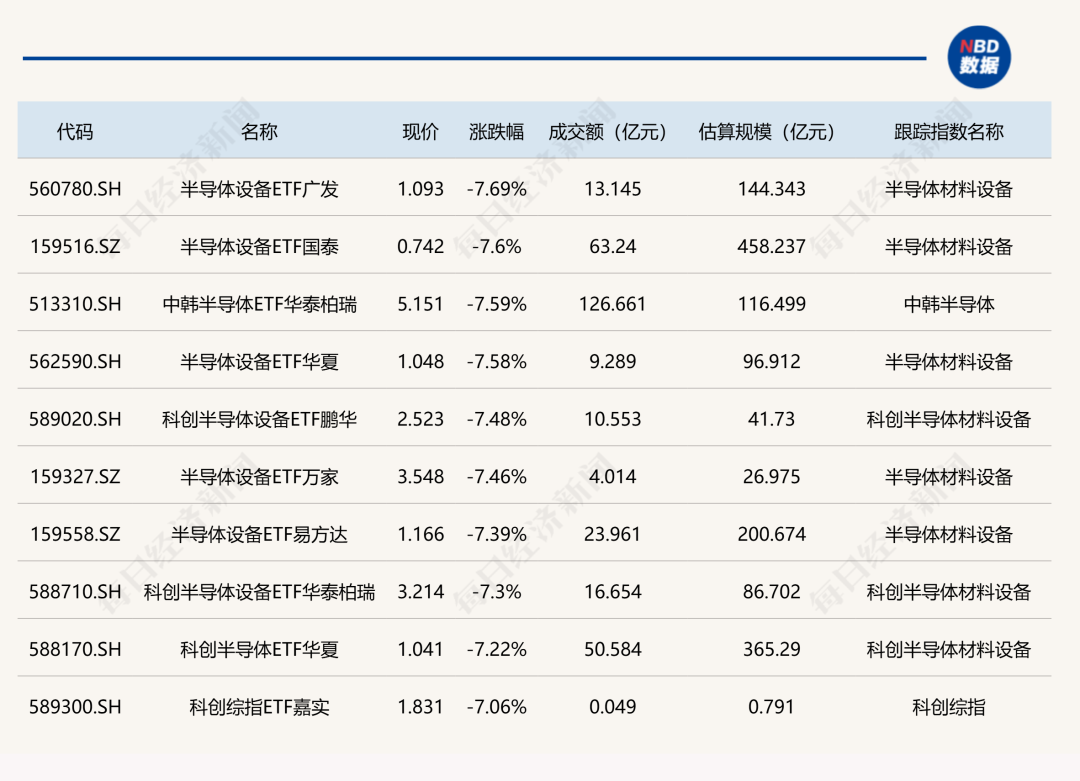Click the name 半导体设备ETF广发
The height and width of the screenshot is (781, 1080).
pyautogui.click(x=259, y=189)
